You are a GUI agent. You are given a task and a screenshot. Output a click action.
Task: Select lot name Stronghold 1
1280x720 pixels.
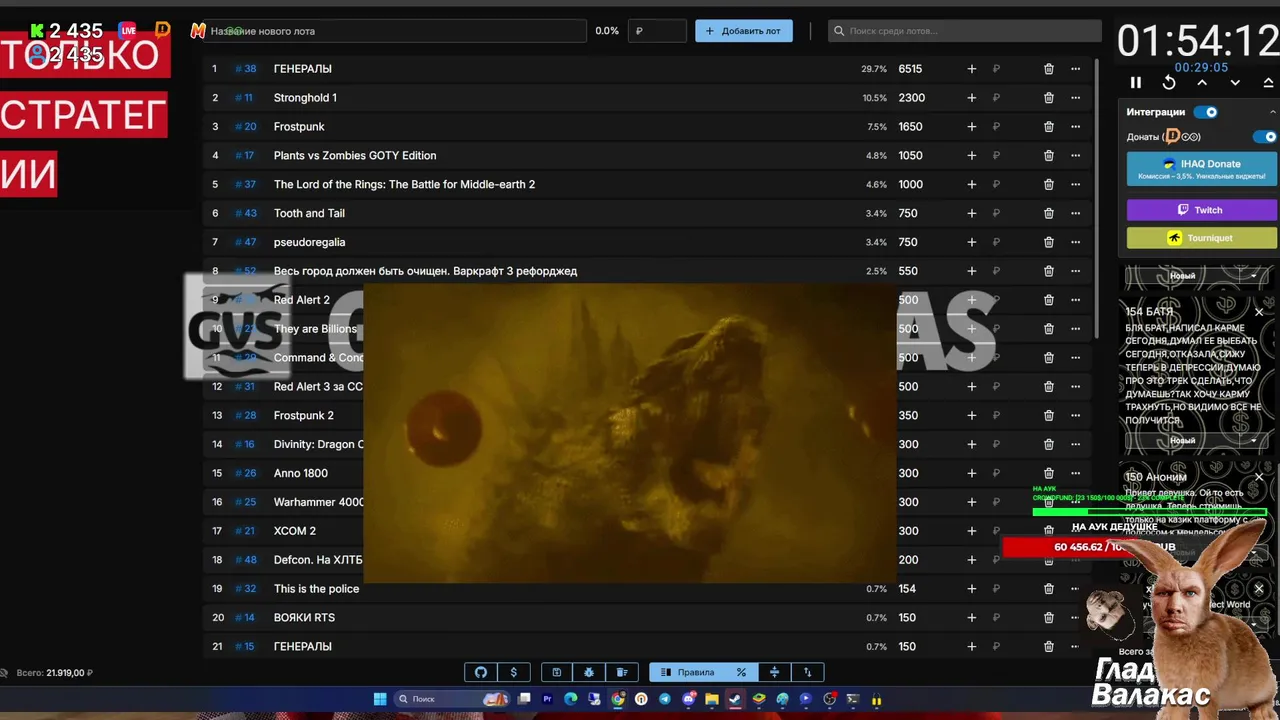coord(305,98)
